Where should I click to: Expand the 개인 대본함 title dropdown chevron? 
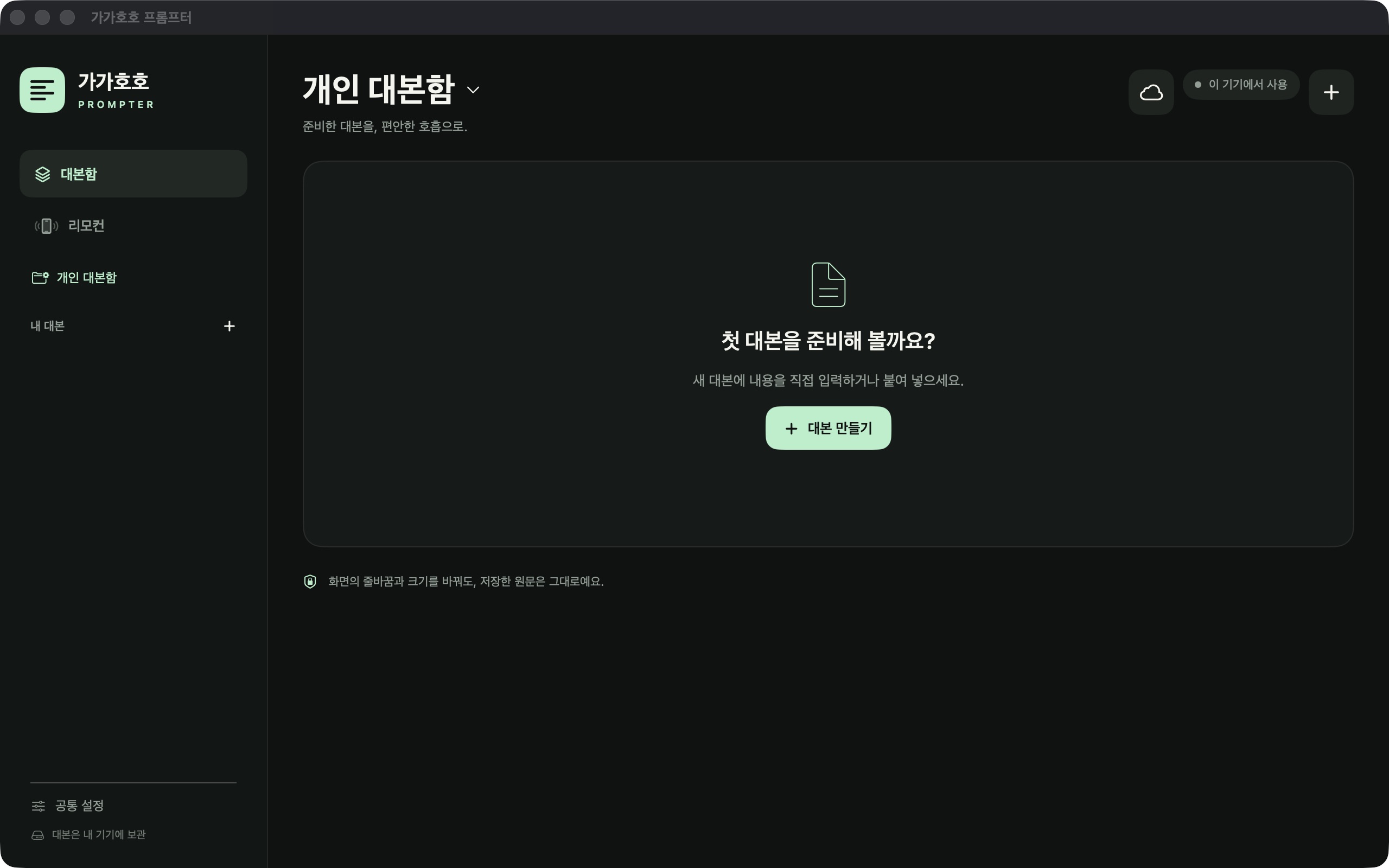[x=473, y=90]
